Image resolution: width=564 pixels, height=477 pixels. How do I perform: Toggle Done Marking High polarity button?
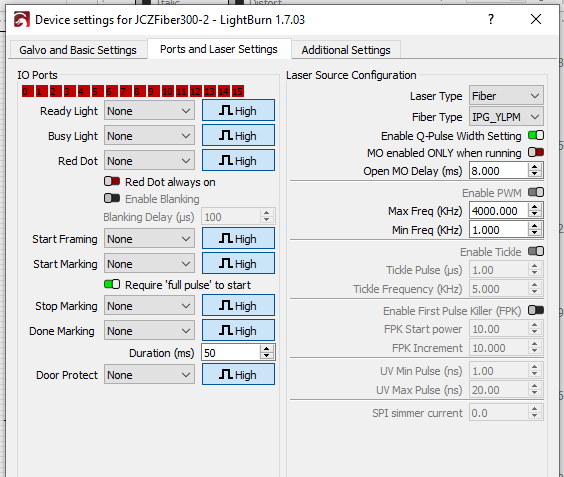click(238, 330)
